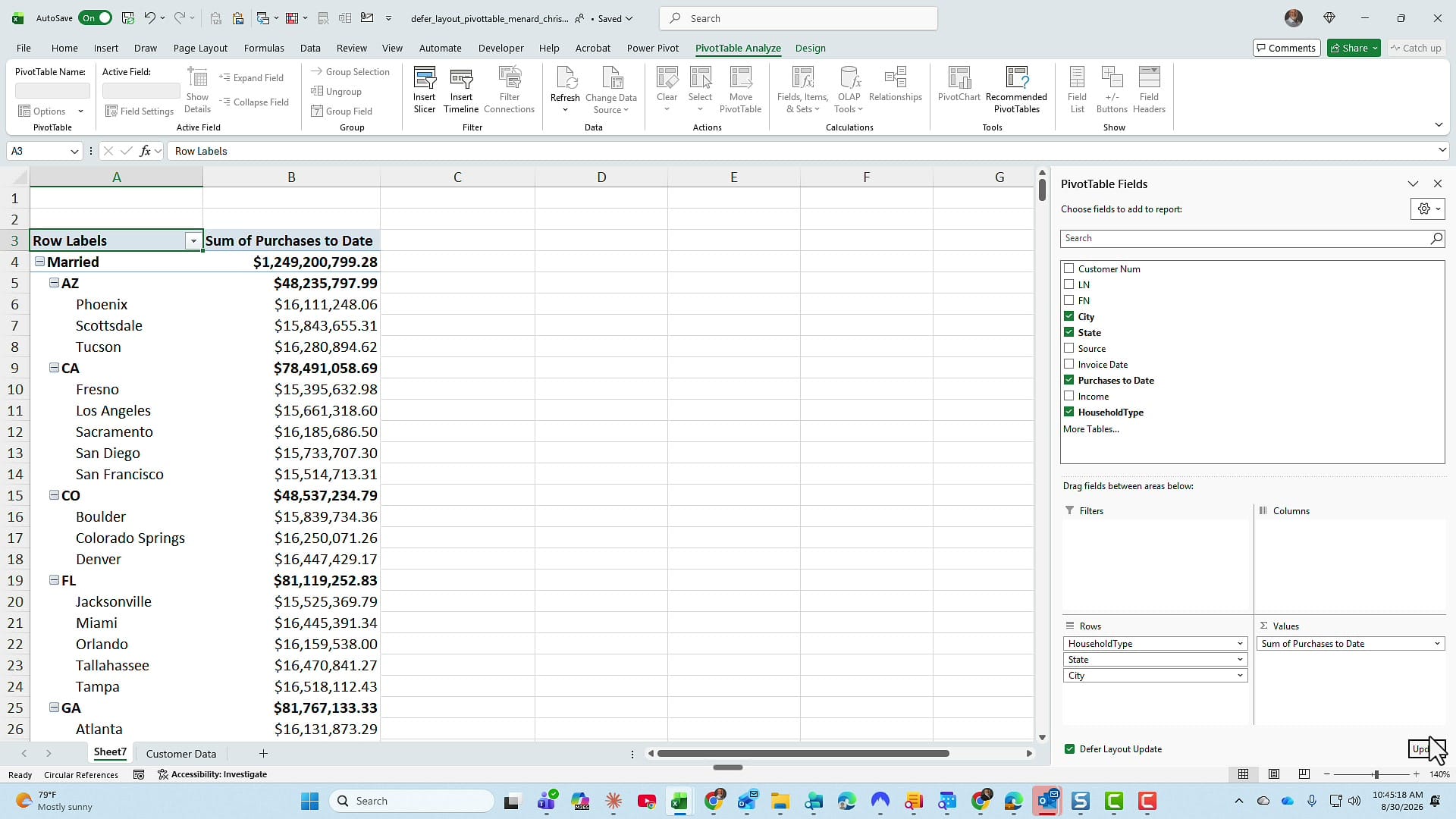Click the zoom slider handle
1456x819 pixels.
click(x=1376, y=774)
